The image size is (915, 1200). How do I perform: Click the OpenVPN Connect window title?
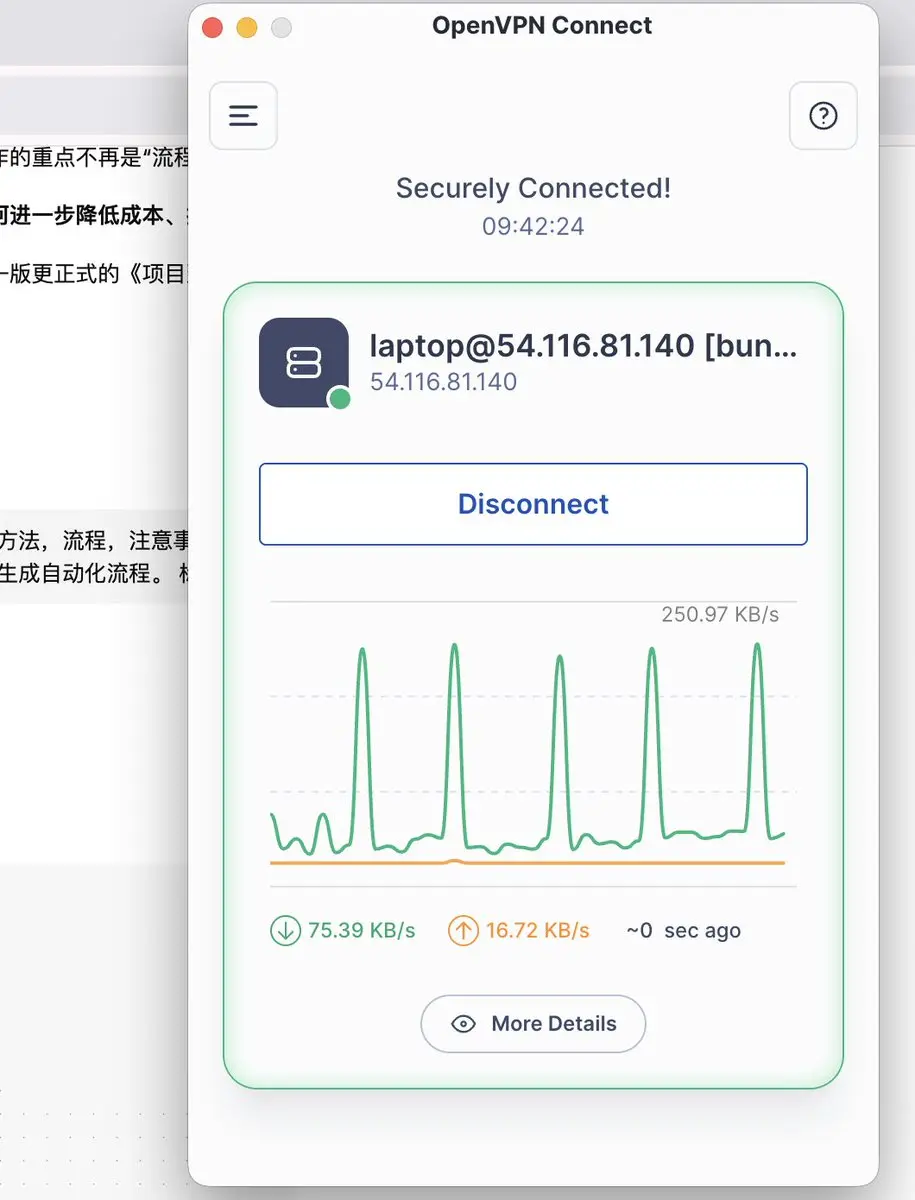coord(542,26)
